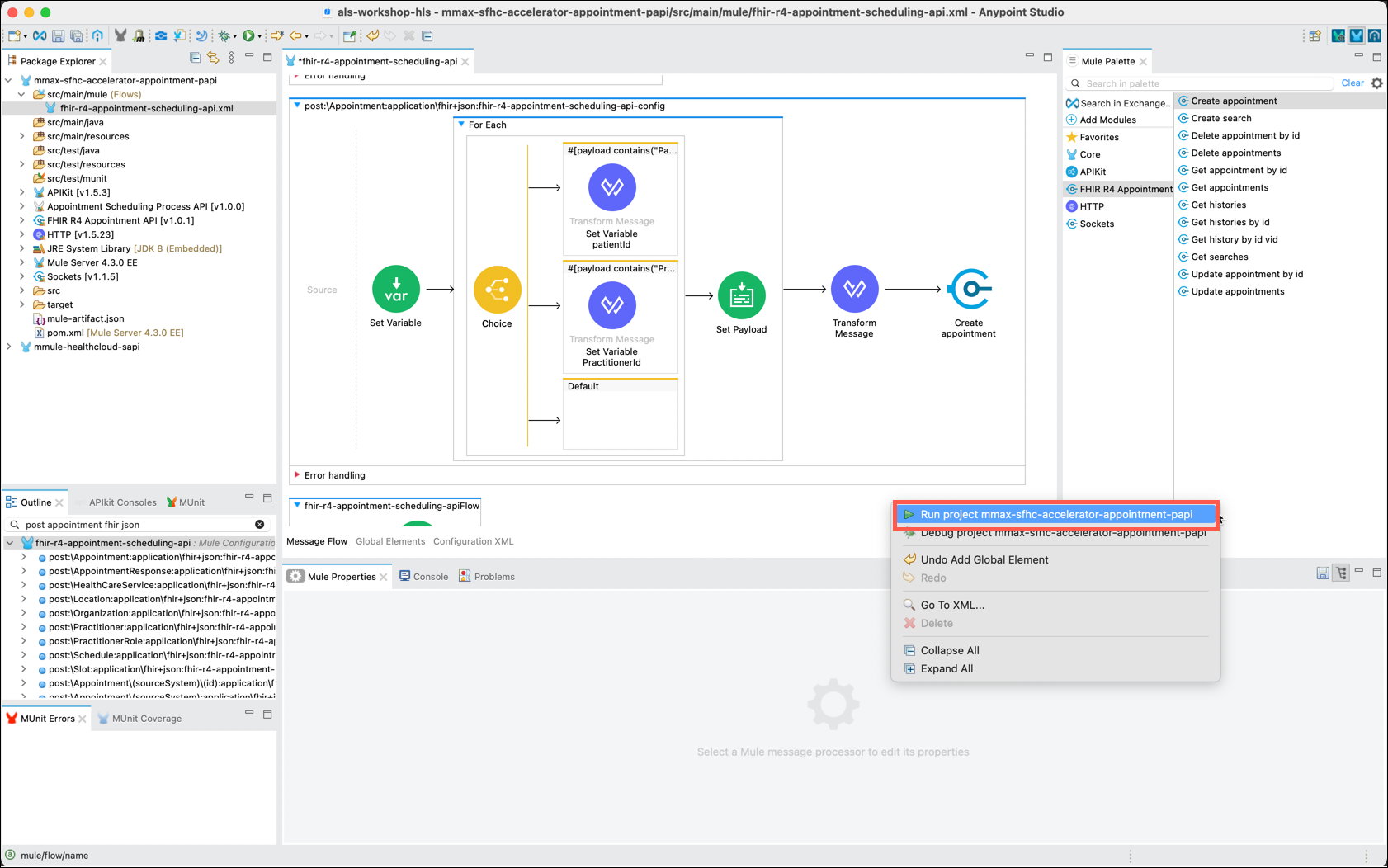The height and width of the screenshot is (868, 1388).
Task: Open the Run button dropdown arrow
Action: (259, 36)
